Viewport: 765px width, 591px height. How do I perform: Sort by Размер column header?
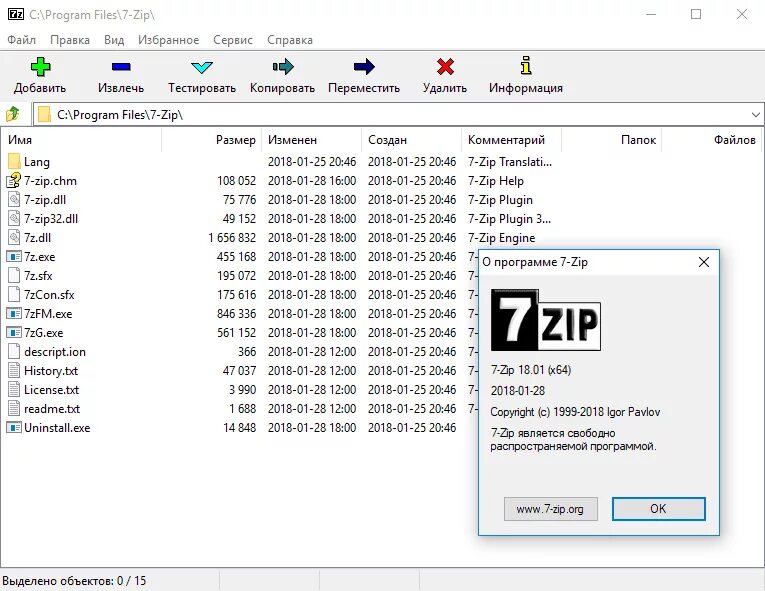point(212,140)
